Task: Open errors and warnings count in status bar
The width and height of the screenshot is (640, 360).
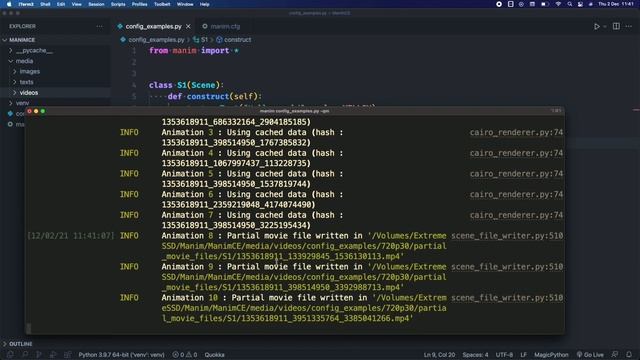Action: point(185,355)
